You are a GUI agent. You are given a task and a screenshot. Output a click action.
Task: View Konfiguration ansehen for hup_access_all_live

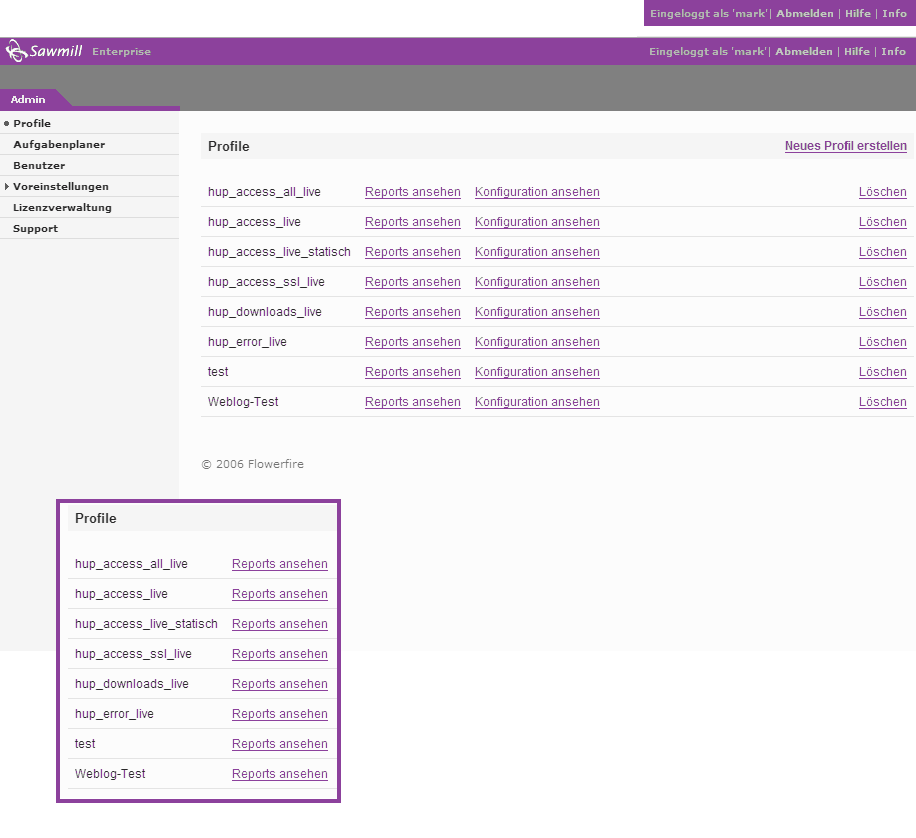tap(537, 192)
